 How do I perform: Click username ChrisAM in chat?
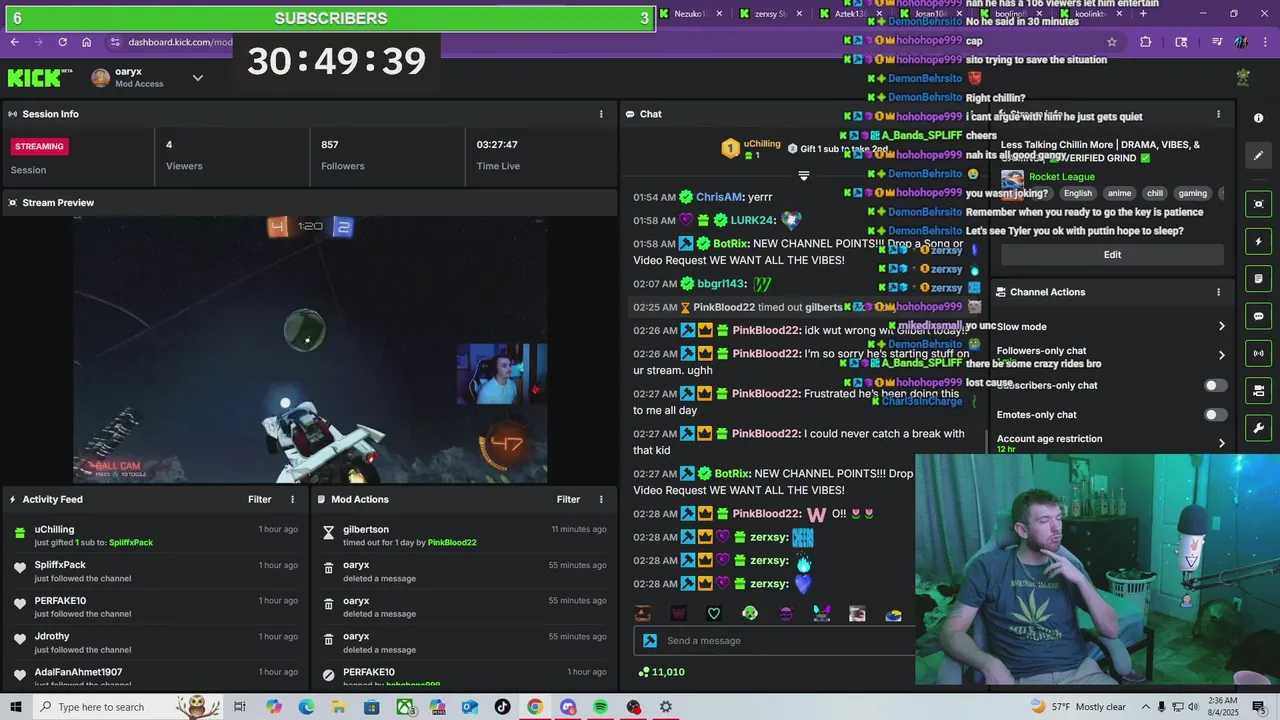(719, 197)
